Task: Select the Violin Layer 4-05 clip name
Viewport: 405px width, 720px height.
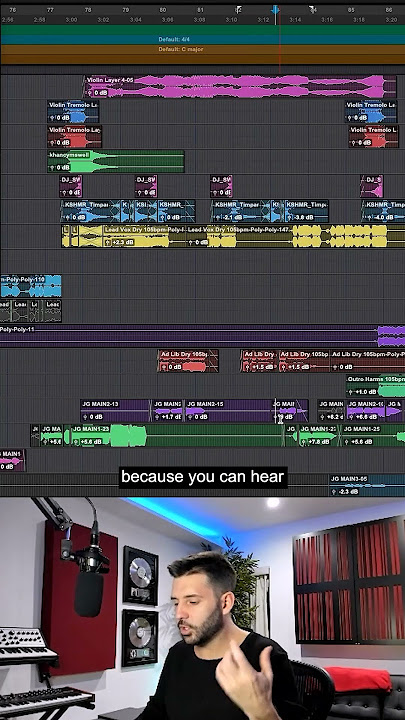Action: [110, 80]
